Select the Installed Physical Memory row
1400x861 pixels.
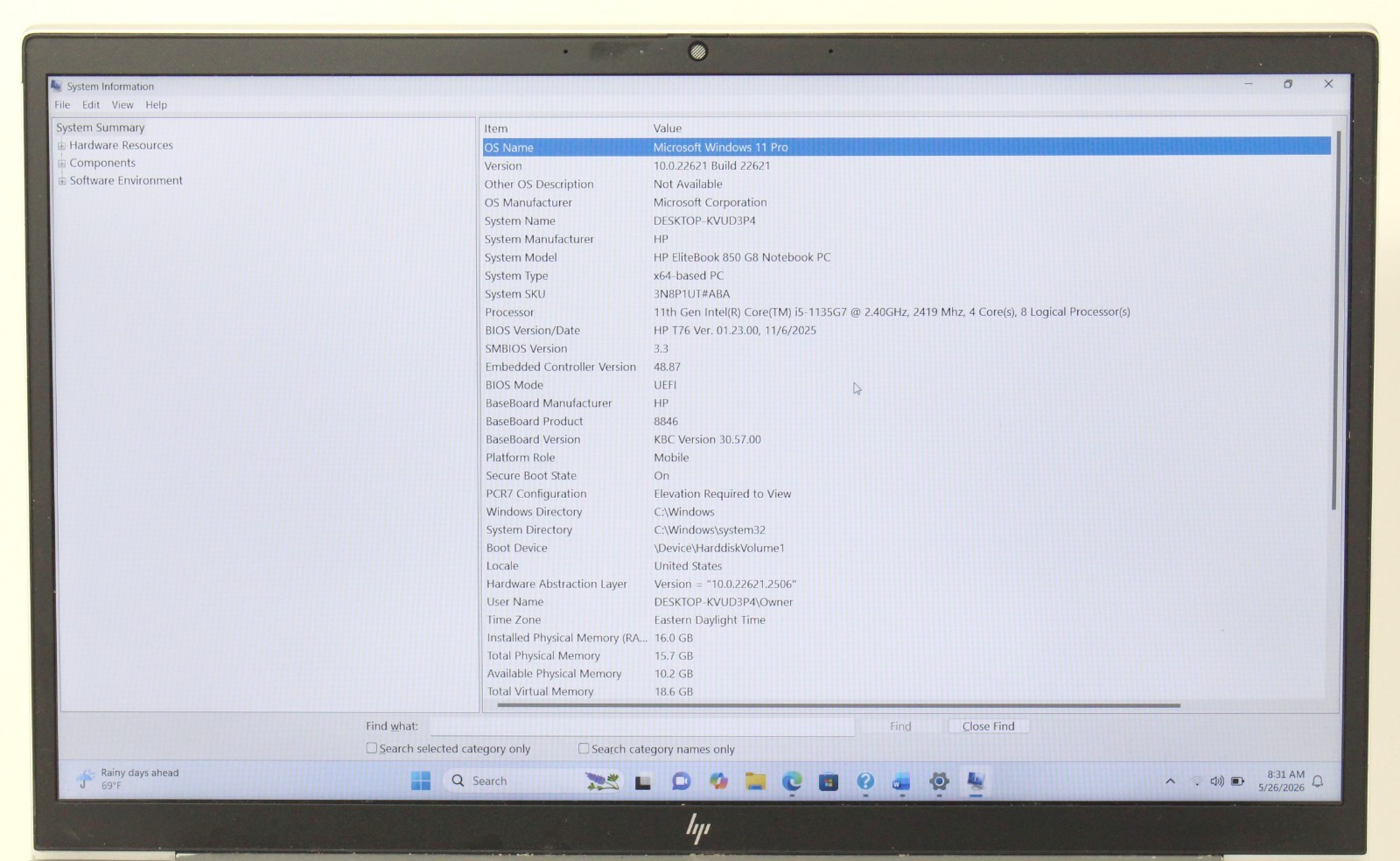pyautogui.click(x=906, y=638)
